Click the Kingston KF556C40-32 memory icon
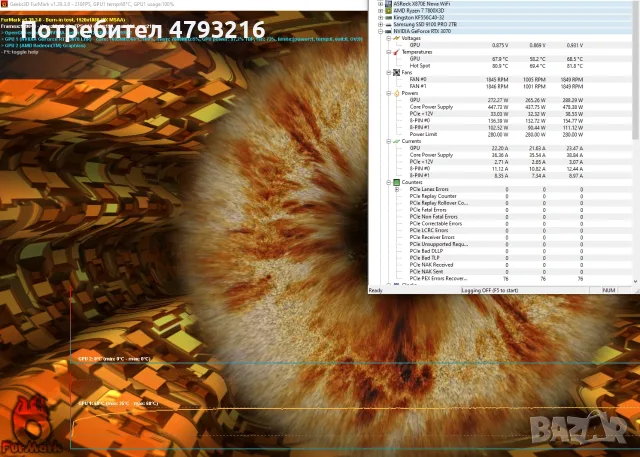Image resolution: width=640 pixels, height=457 pixels. coord(388,18)
